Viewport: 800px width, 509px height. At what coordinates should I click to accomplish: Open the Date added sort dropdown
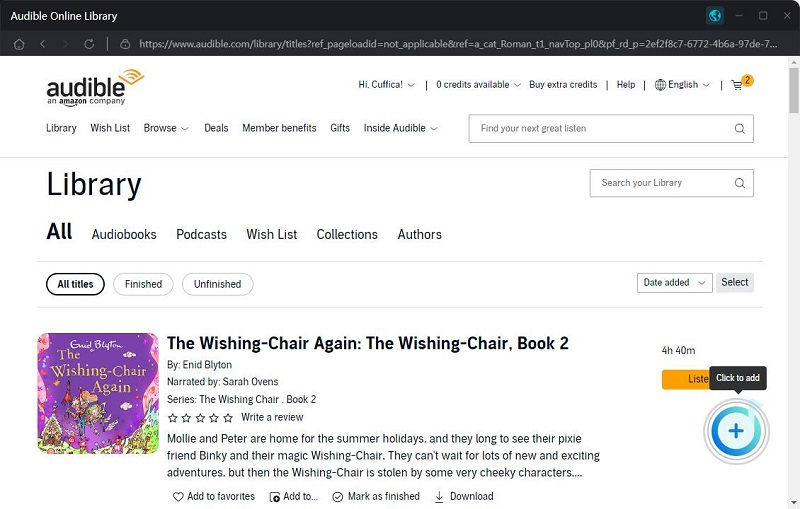point(674,283)
